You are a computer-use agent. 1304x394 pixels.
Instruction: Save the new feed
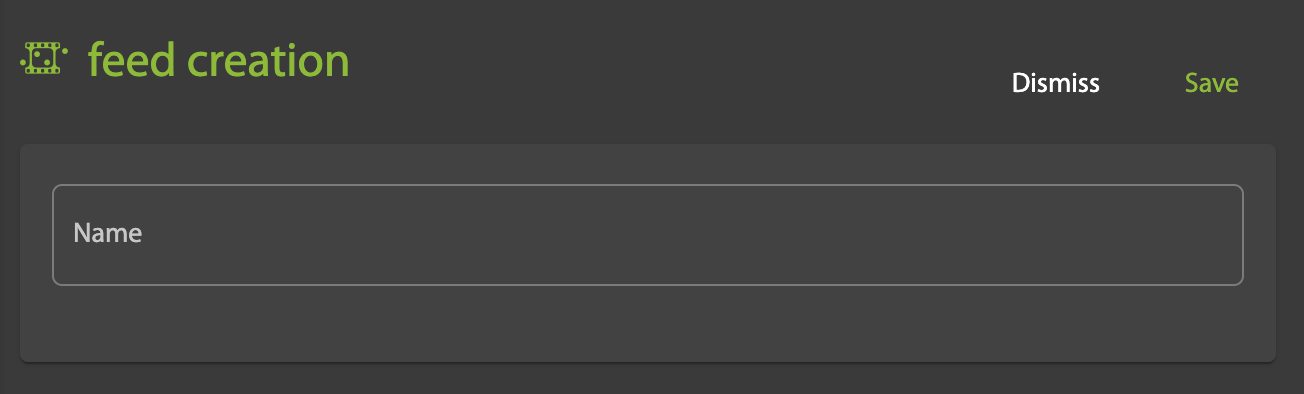click(x=1212, y=83)
